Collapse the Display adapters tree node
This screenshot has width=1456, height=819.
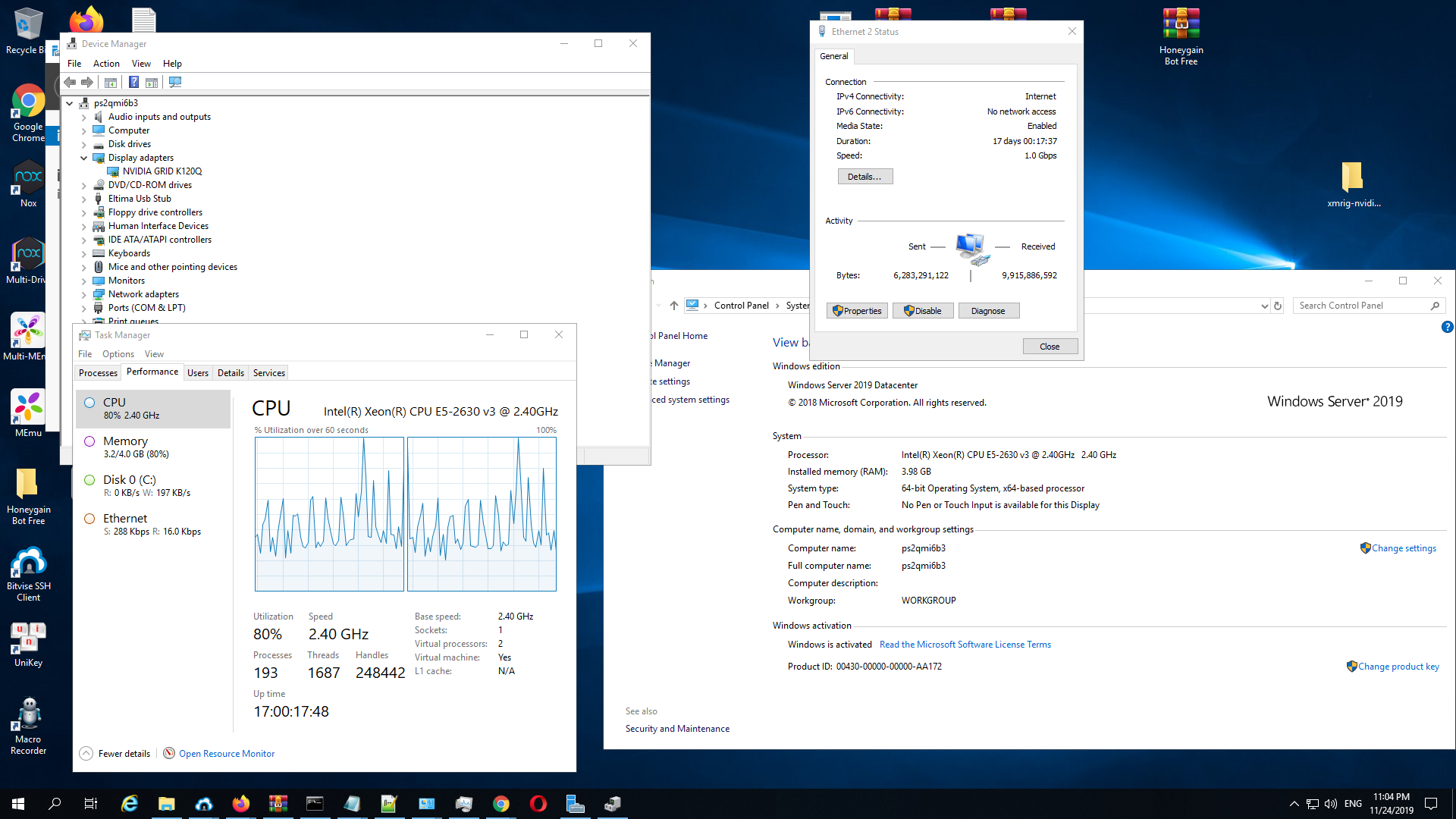[x=83, y=158]
